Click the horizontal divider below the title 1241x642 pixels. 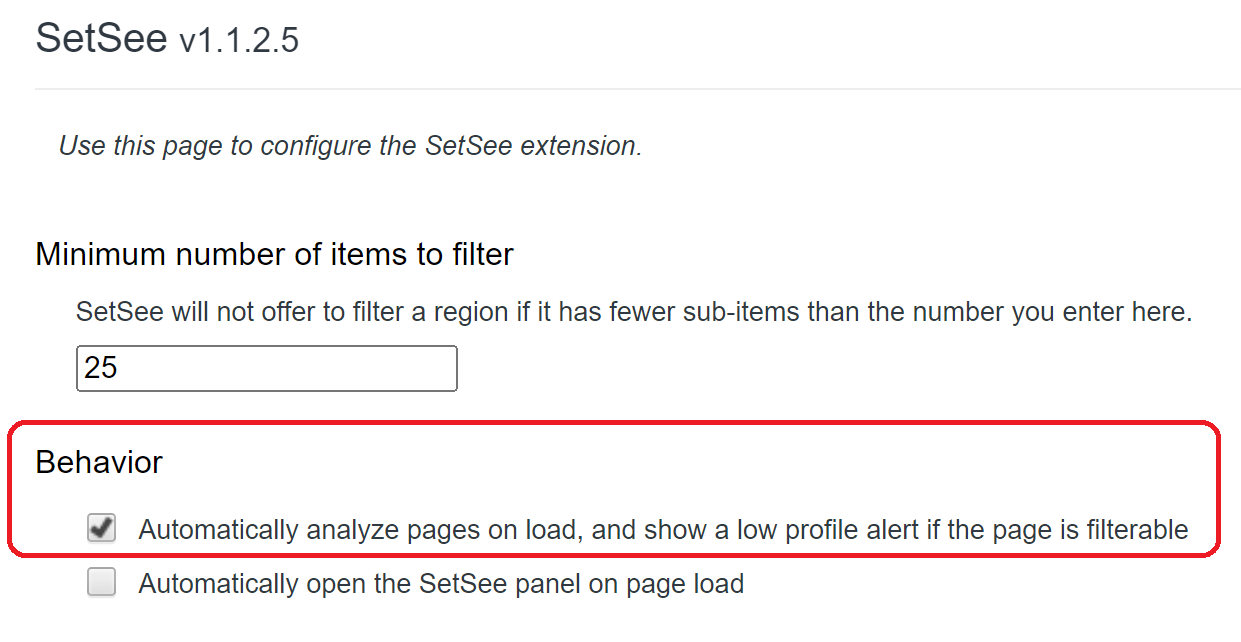coord(636,89)
